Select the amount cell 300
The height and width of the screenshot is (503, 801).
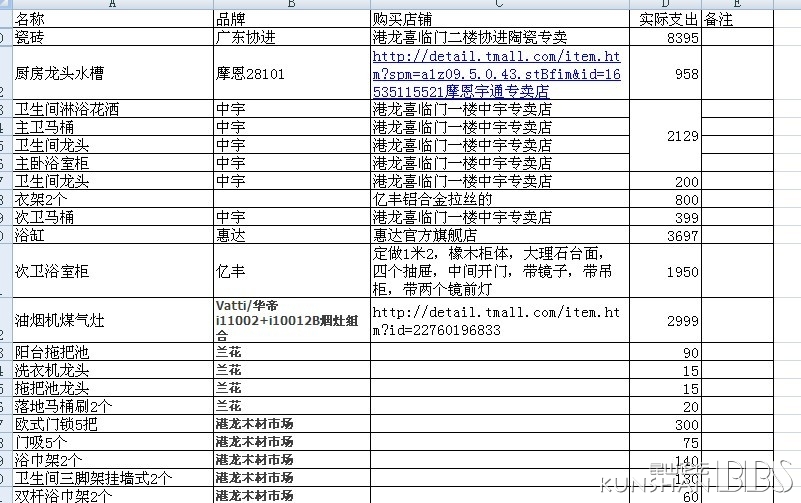click(x=666, y=424)
